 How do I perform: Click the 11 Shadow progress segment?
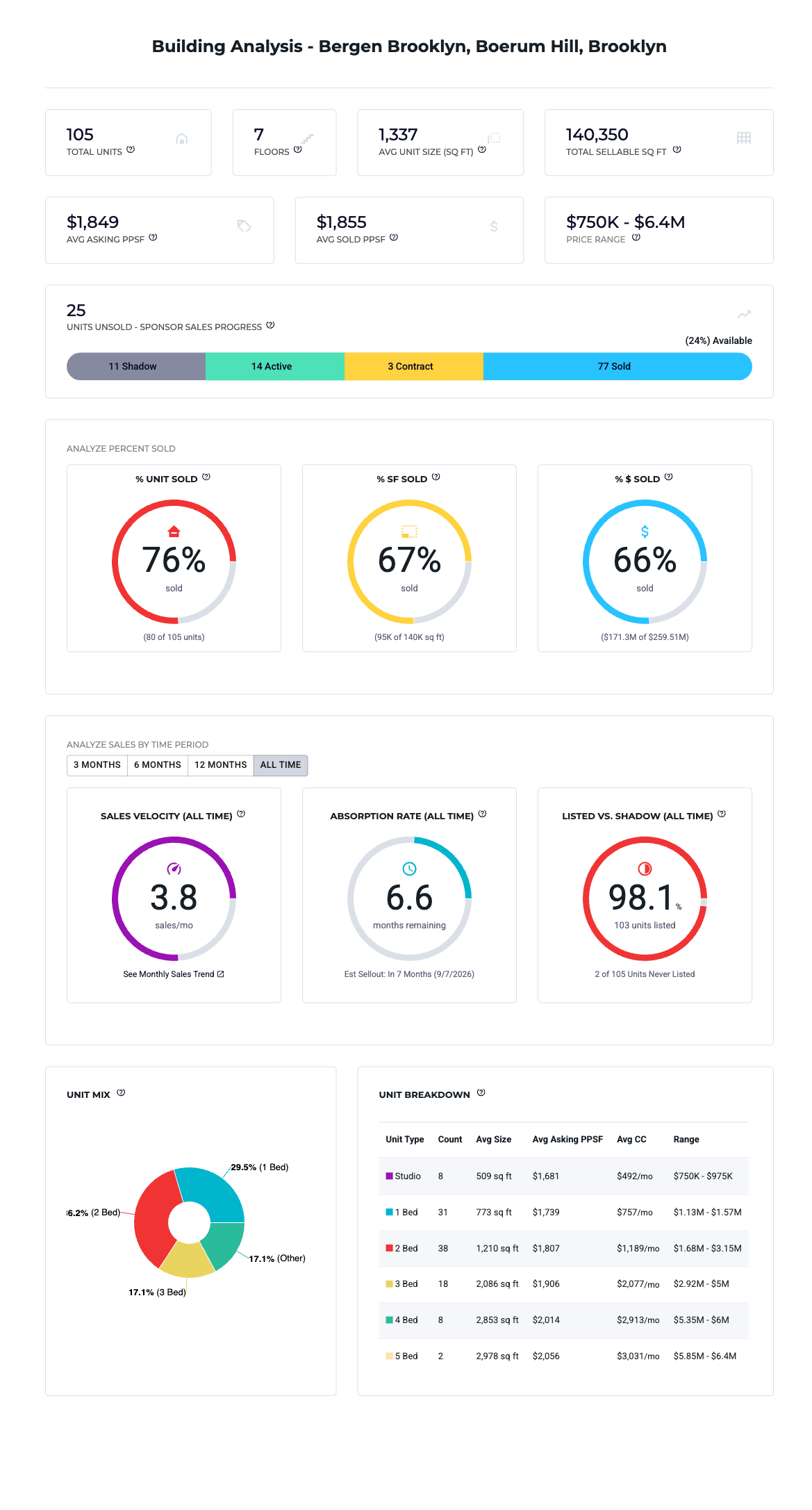(136, 366)
